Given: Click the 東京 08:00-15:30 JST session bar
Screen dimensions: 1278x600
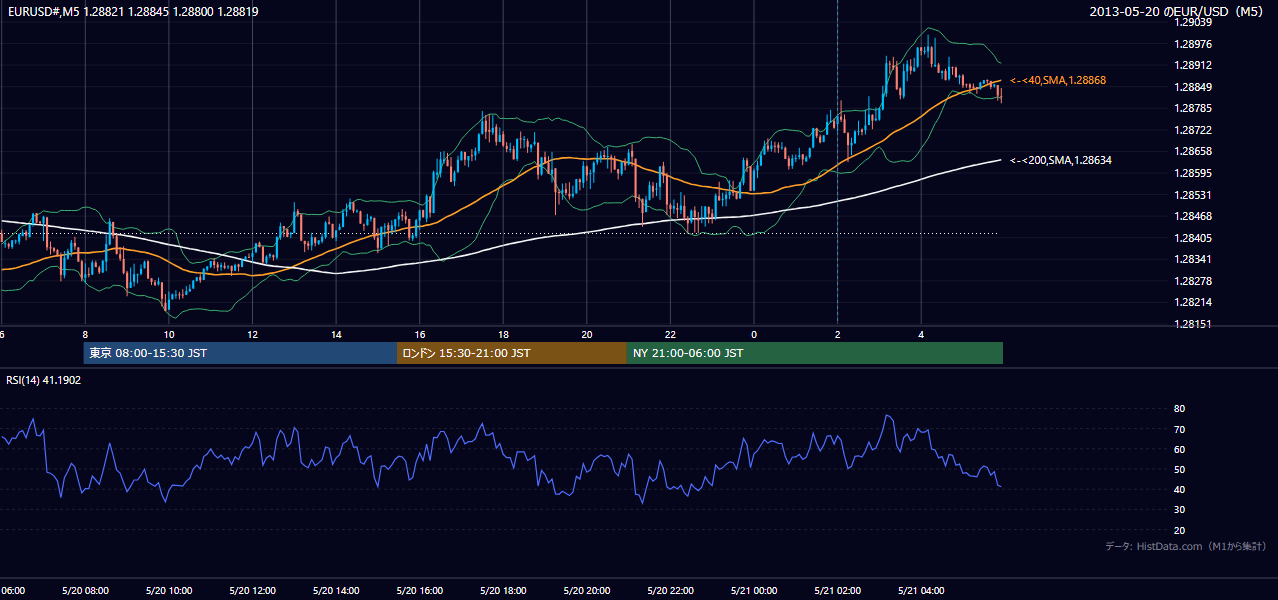Looking at the screenshot, I should 240,353.
